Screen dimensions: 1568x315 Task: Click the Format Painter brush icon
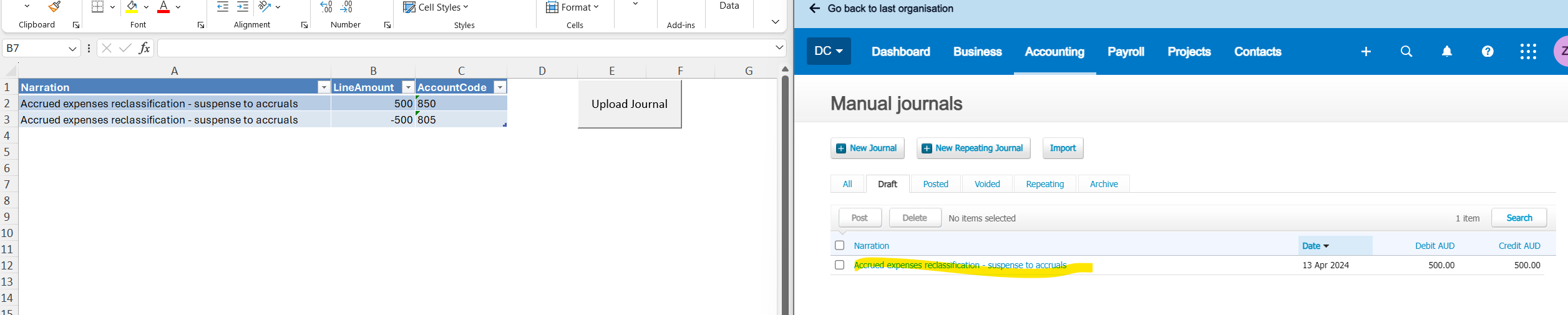tap(55, 7)
